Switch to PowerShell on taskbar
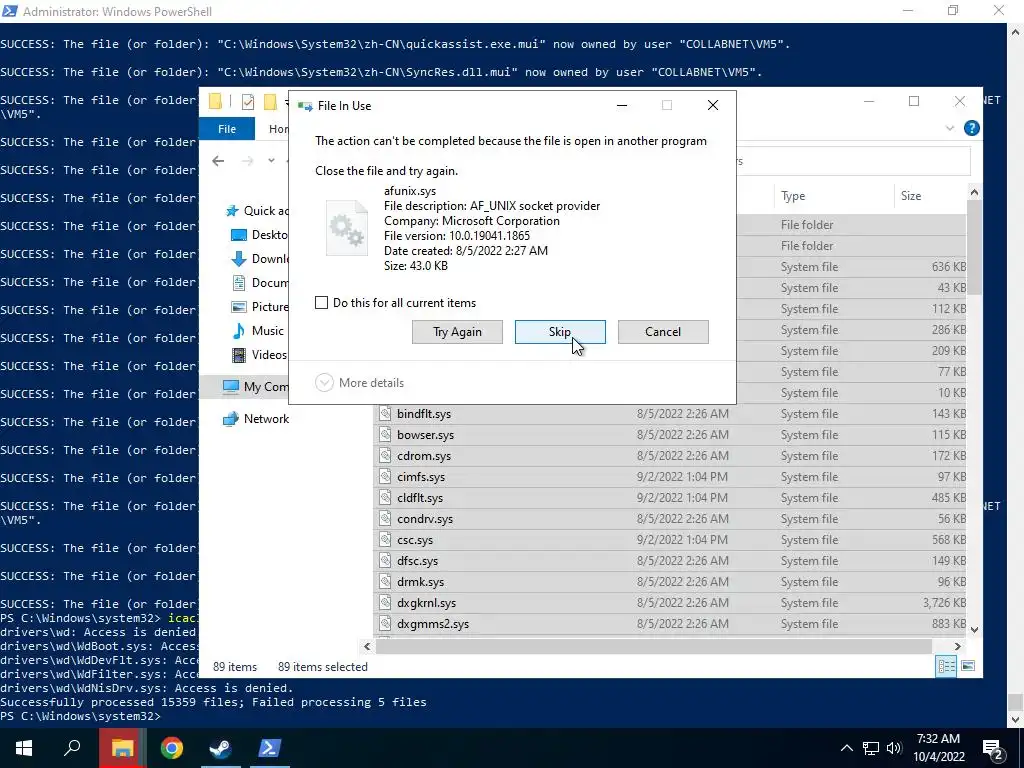1024x768 pixels. (x=270, y=748)
